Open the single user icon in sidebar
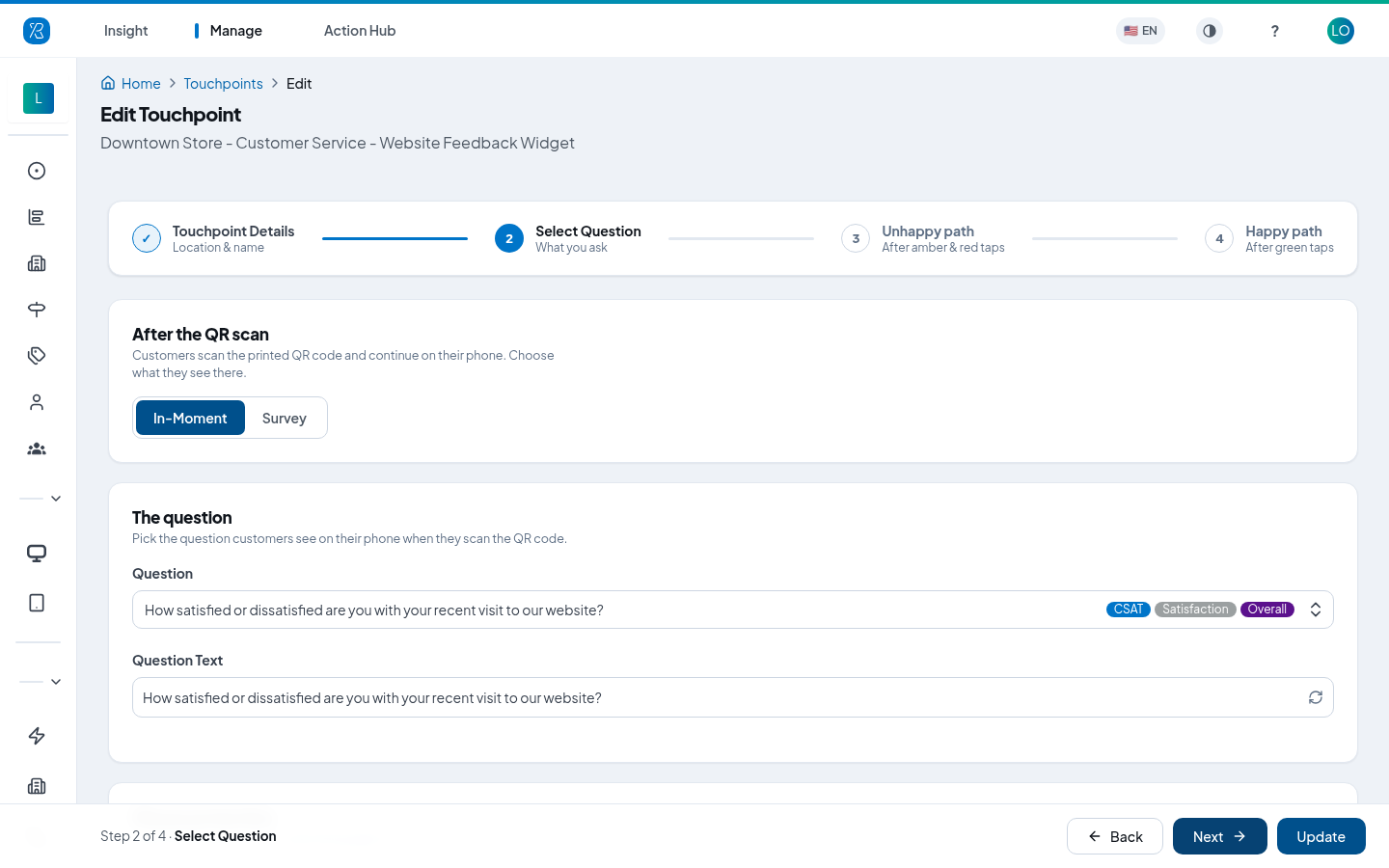Image resolution: width=1389 pixels, height=868 pixels. click(37, 402)
